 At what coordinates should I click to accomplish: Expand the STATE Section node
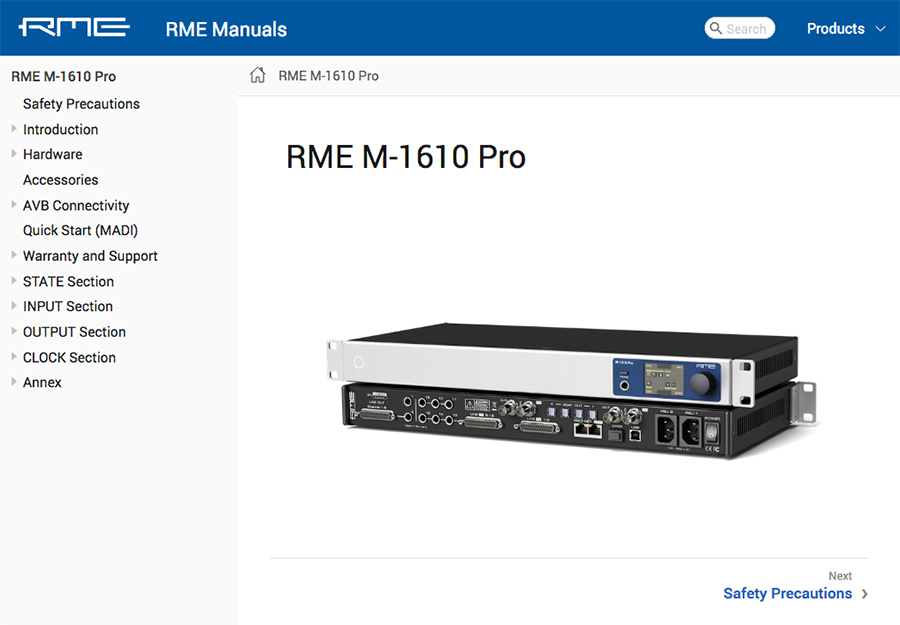pyautogui.click(x=14, y=281)
